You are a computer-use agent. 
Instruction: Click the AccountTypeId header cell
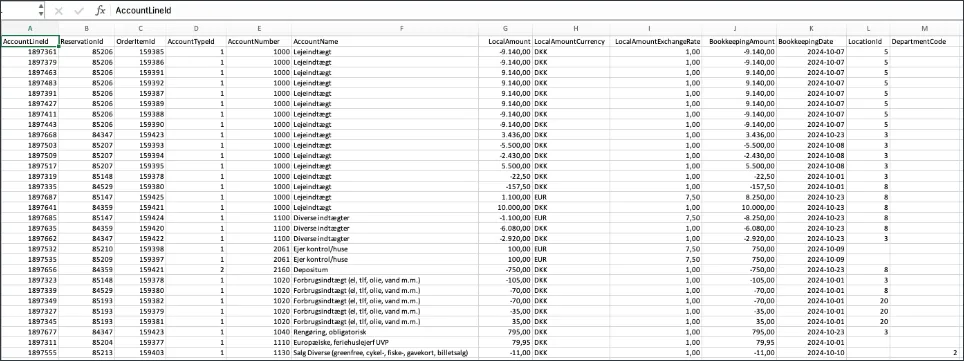(196, 41)
